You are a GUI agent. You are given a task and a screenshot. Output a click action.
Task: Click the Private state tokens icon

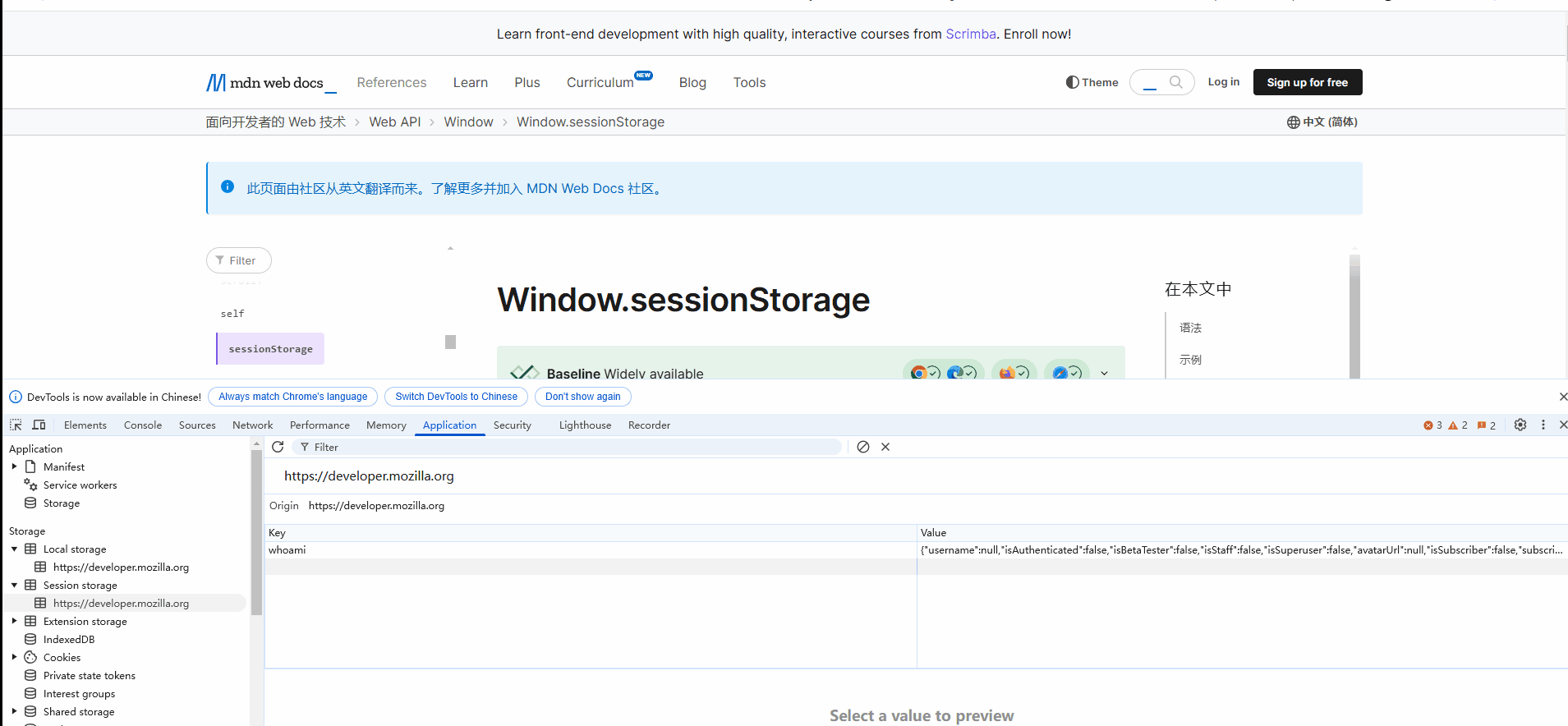(x=30, y=675)
